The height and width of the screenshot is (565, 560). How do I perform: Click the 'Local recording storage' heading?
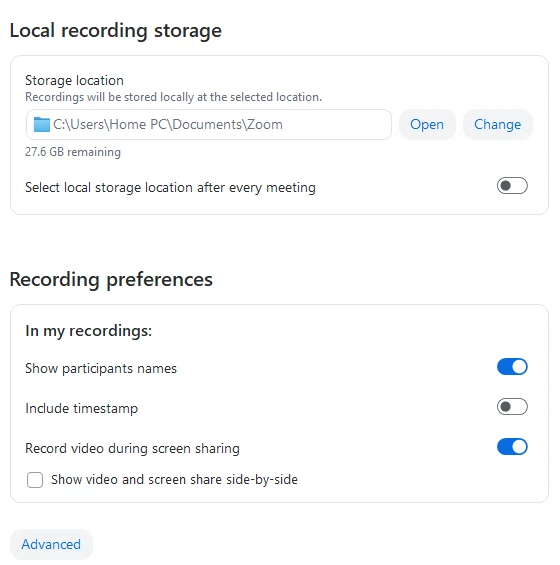tap(116, 31)
